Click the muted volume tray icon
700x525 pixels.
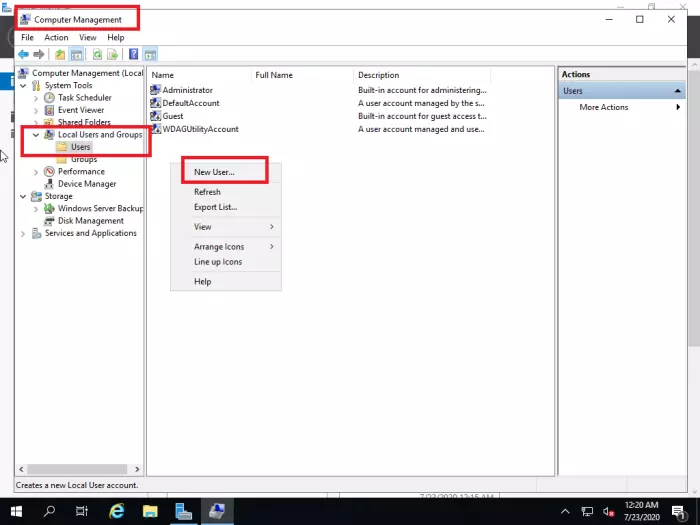pyautogui.click(x=608, y=512)
